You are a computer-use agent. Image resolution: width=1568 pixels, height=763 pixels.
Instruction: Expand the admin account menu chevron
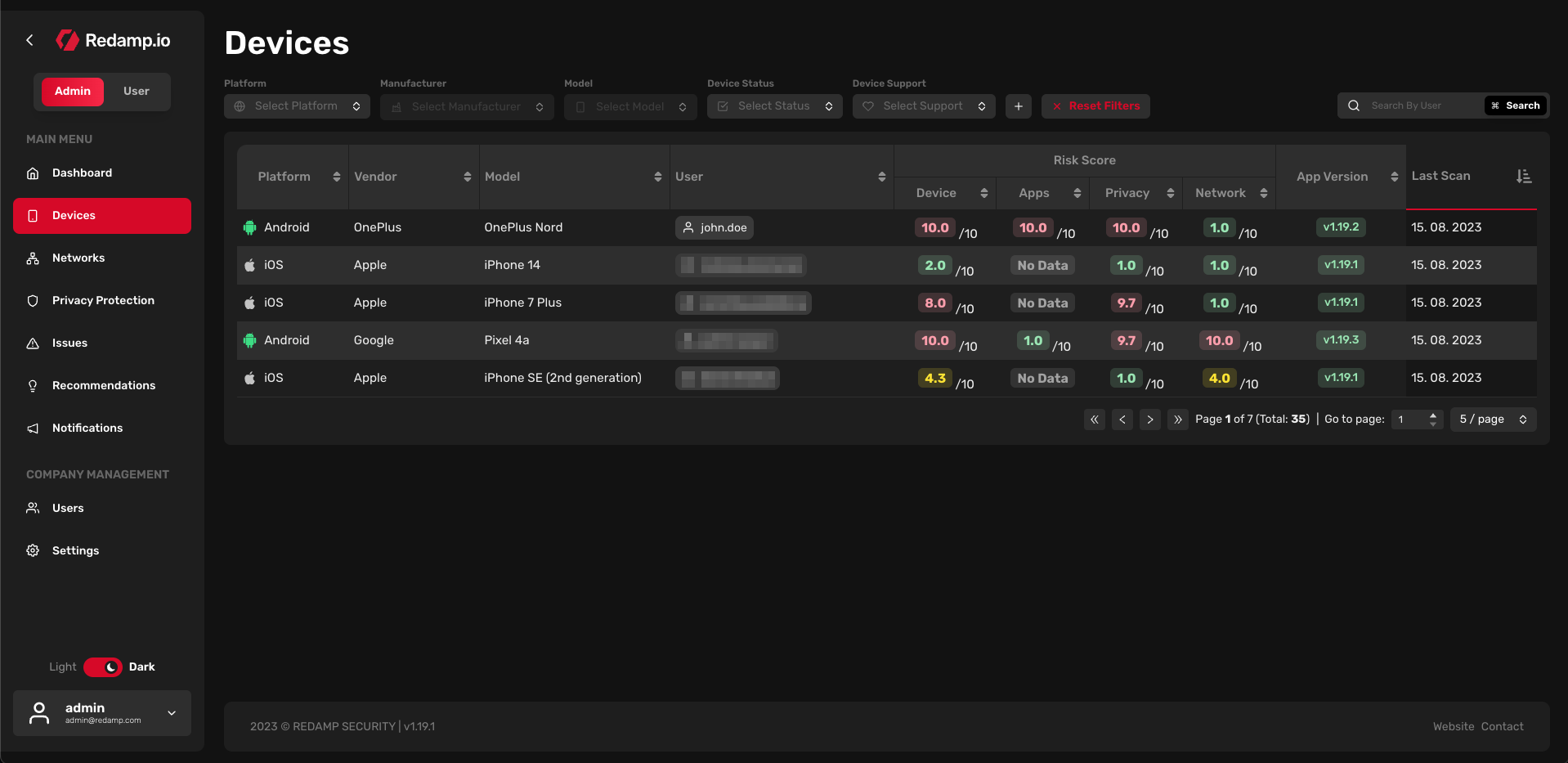(172, 713)
